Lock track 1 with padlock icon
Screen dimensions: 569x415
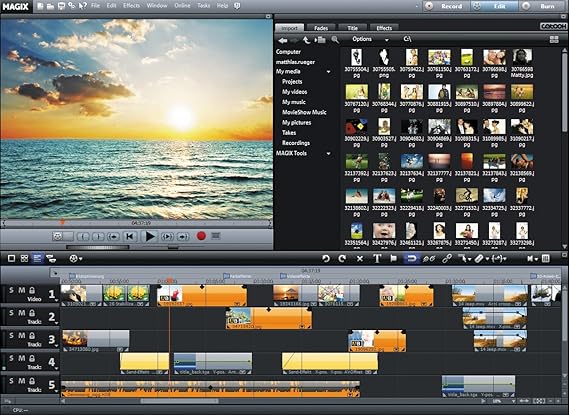click(x=32, y=290)
